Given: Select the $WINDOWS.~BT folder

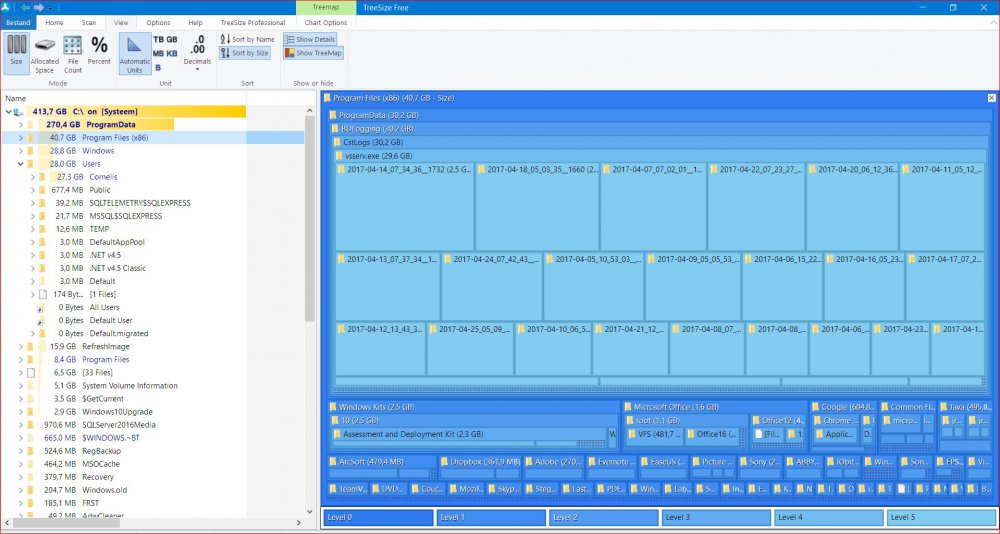Looking at the screenshot, I should point(153,438).
